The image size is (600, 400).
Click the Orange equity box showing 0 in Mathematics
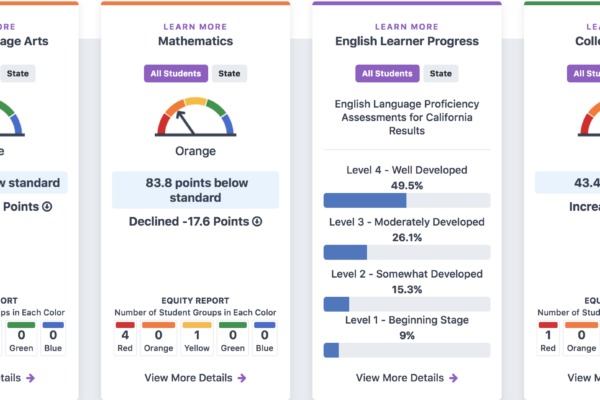(x=158, y=338)
